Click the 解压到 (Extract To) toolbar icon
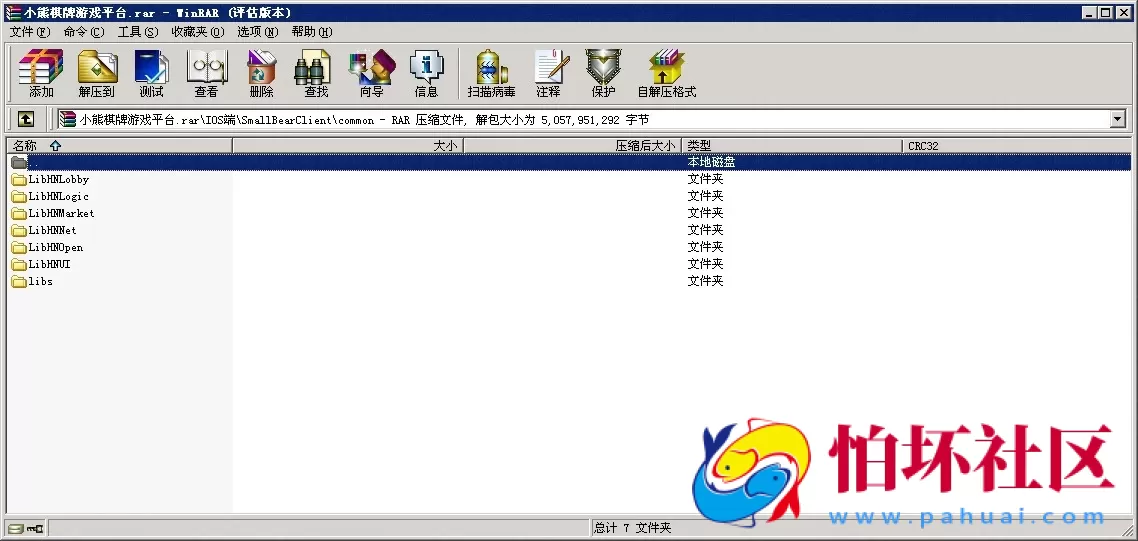This screenshot has width=1138, height=541. 97,73
